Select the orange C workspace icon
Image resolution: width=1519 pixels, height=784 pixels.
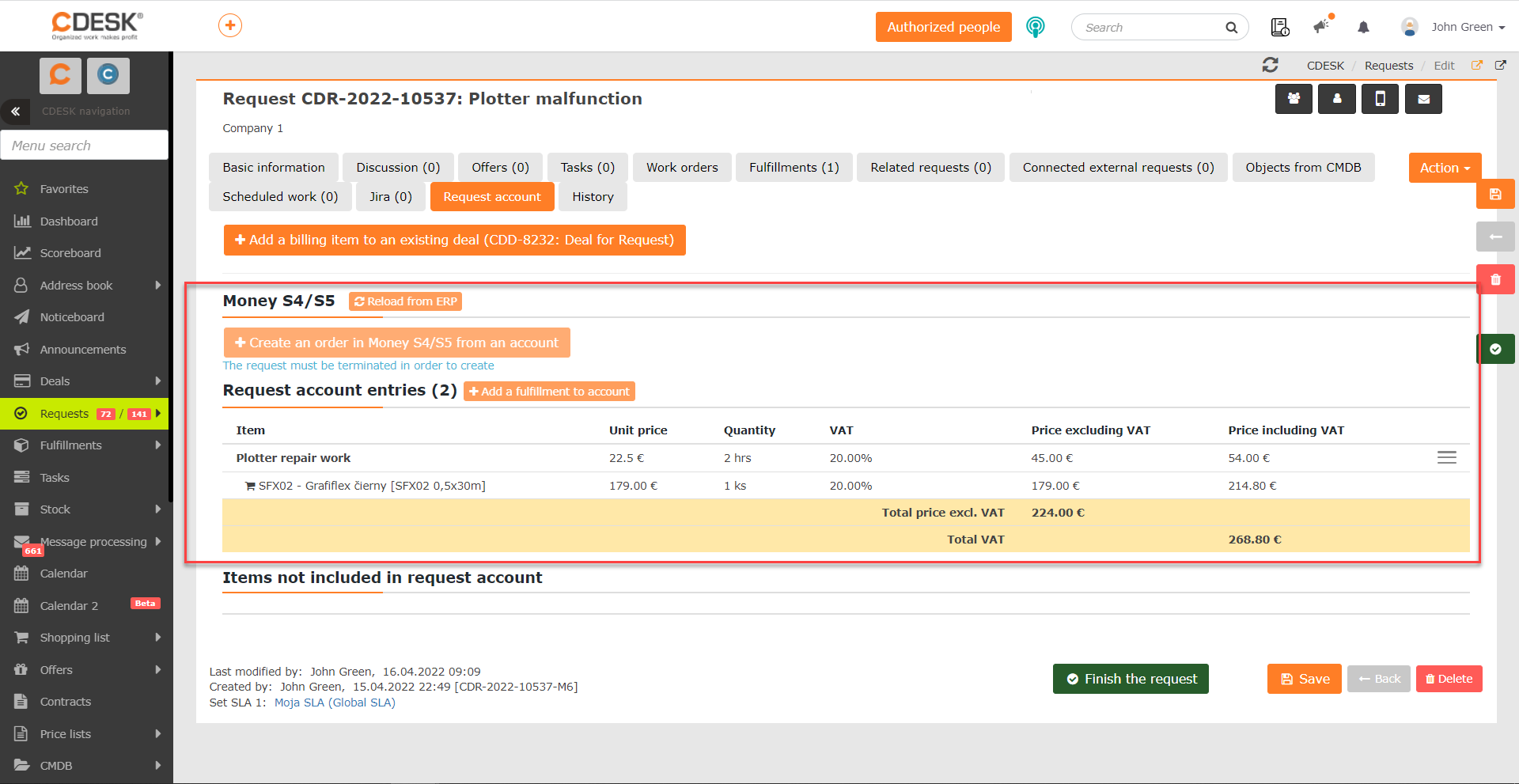tap(60, 75)
